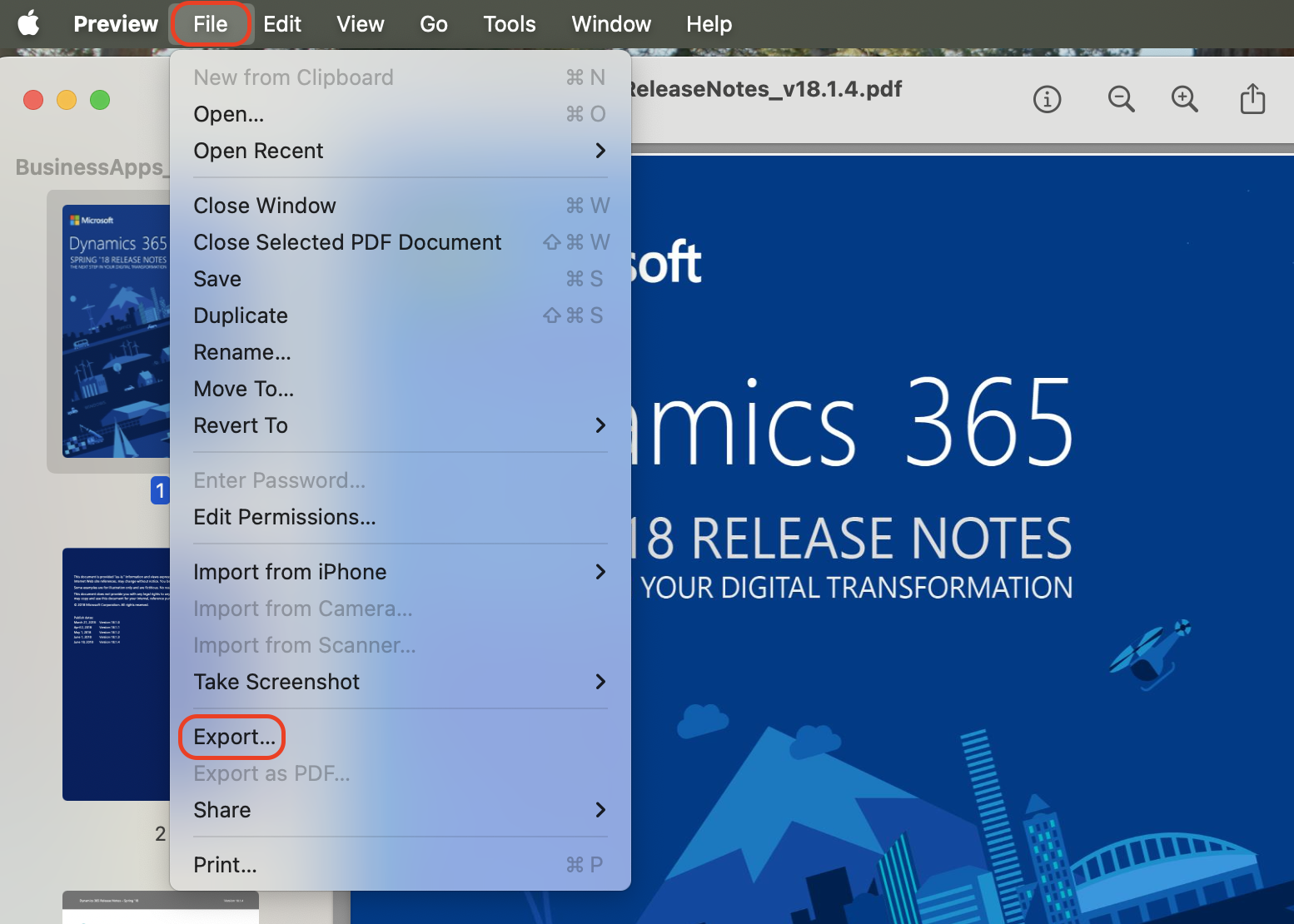Zoom in using the magnifier icon
Screen dimensions: 1294x924
click(x=1185, y=99)
